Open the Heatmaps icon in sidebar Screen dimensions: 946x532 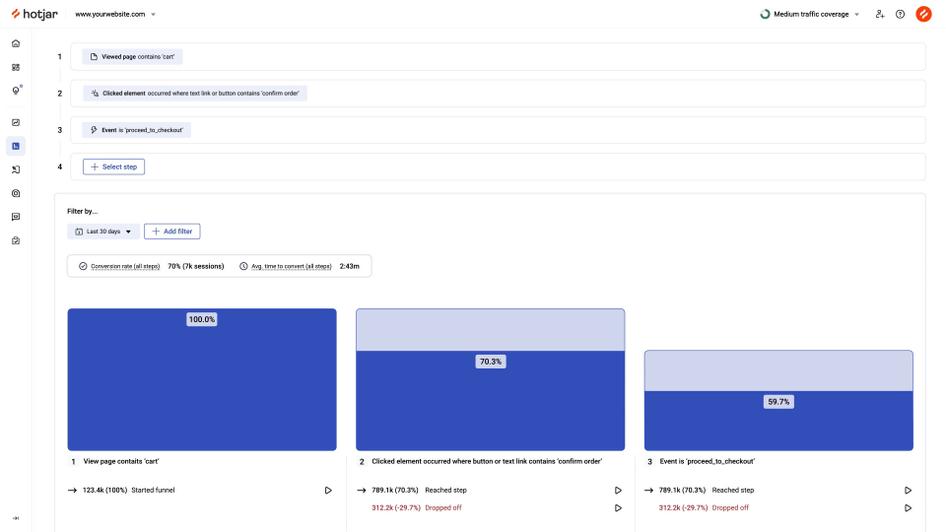tap(16, 194)
